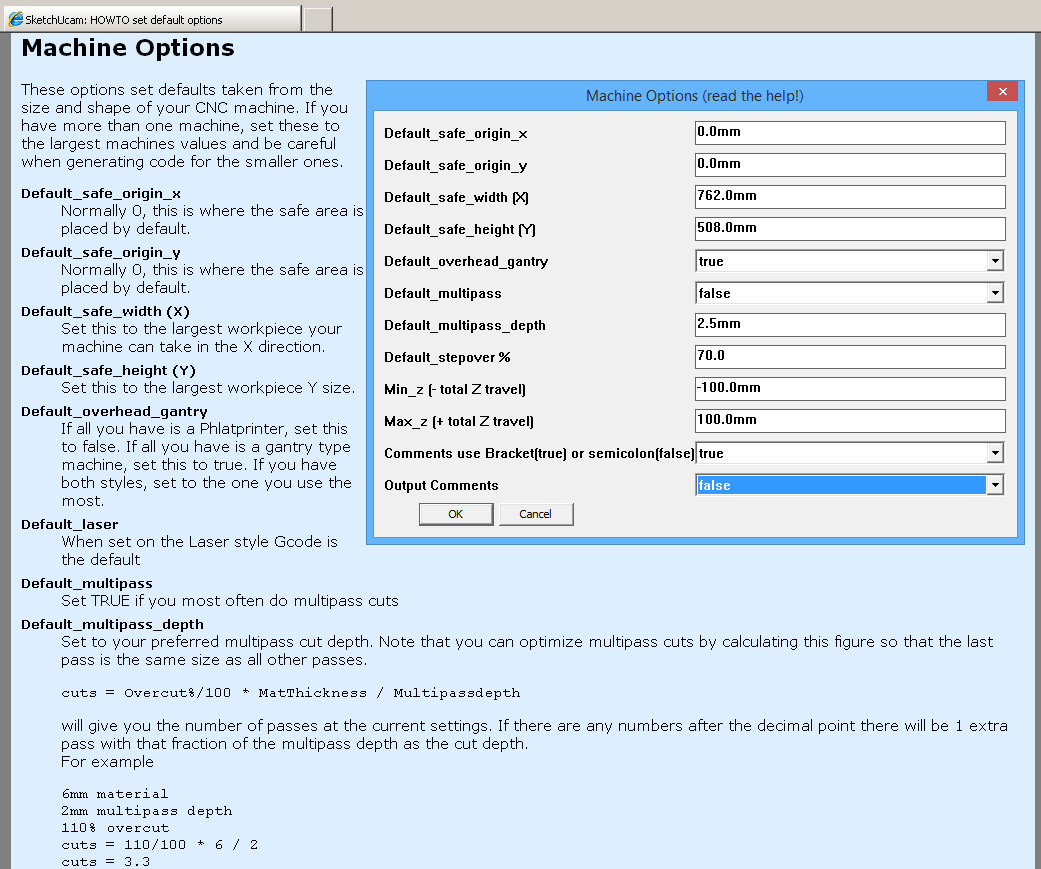Focus the Default_safe_height (Y) field
This screenshot has height=869, width=1041.
tap(849, 229)
